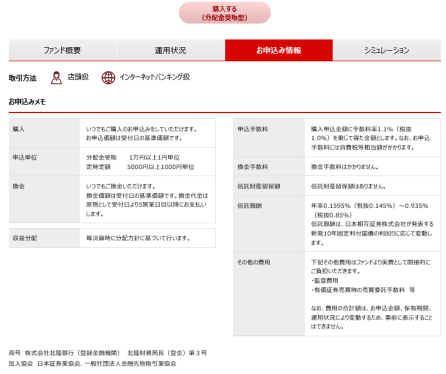446x374 pixels.
Task: Click the インターネットバンキング扱 label
Action: (155, 77)
